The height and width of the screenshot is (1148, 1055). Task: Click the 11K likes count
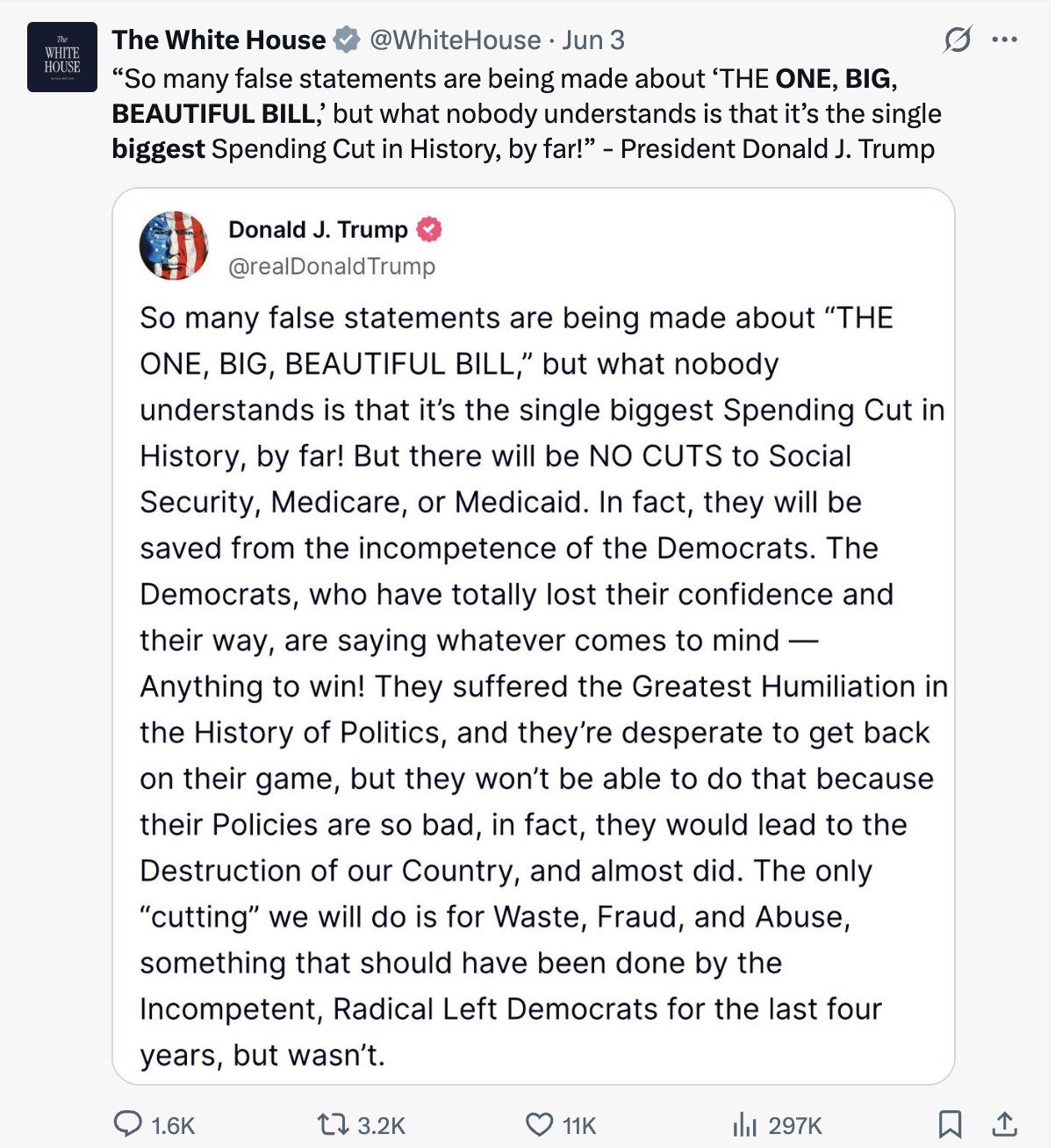tap(579, 1125)
